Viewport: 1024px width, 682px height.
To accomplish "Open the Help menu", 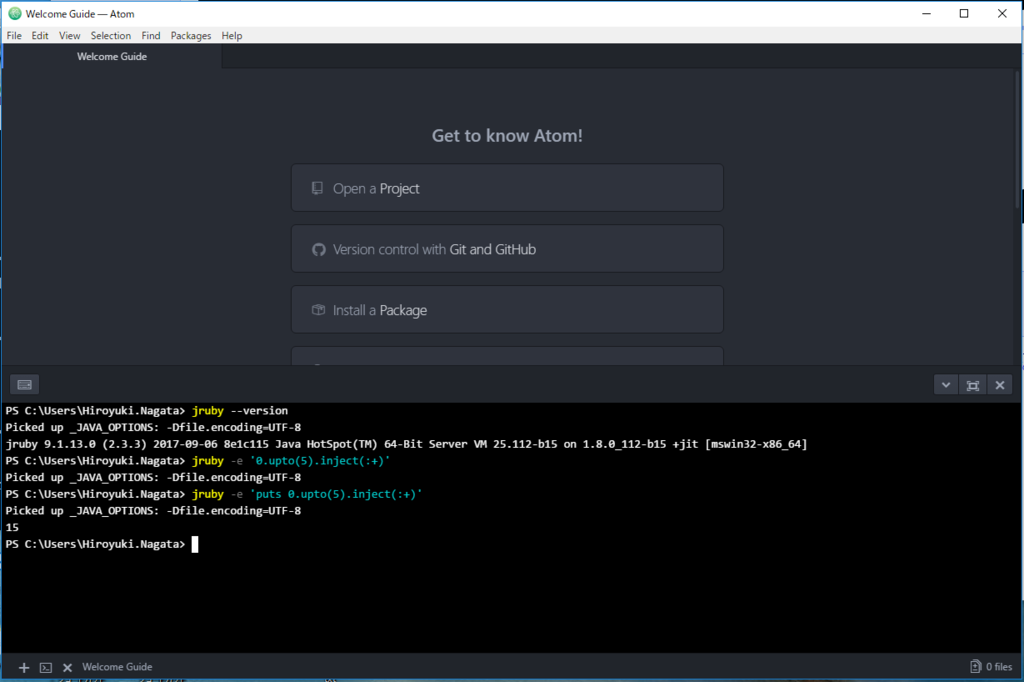I will click(231, 36).
